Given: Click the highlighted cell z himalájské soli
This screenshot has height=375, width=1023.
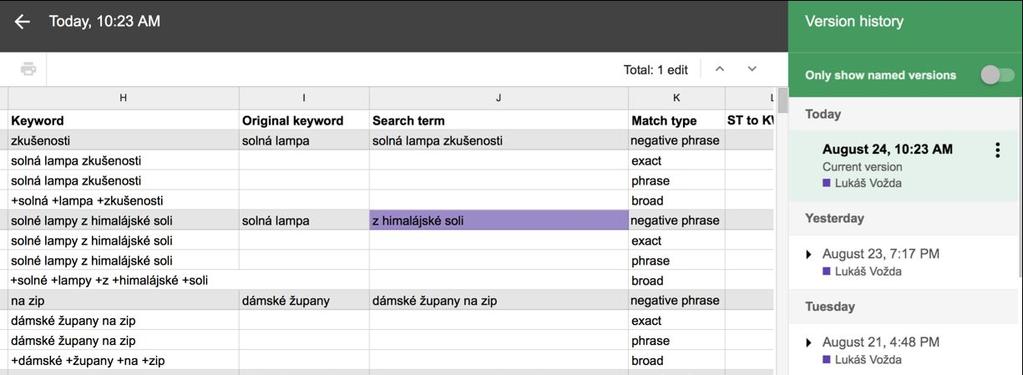Looking at the screenshot, I should (x=498, y=220).
